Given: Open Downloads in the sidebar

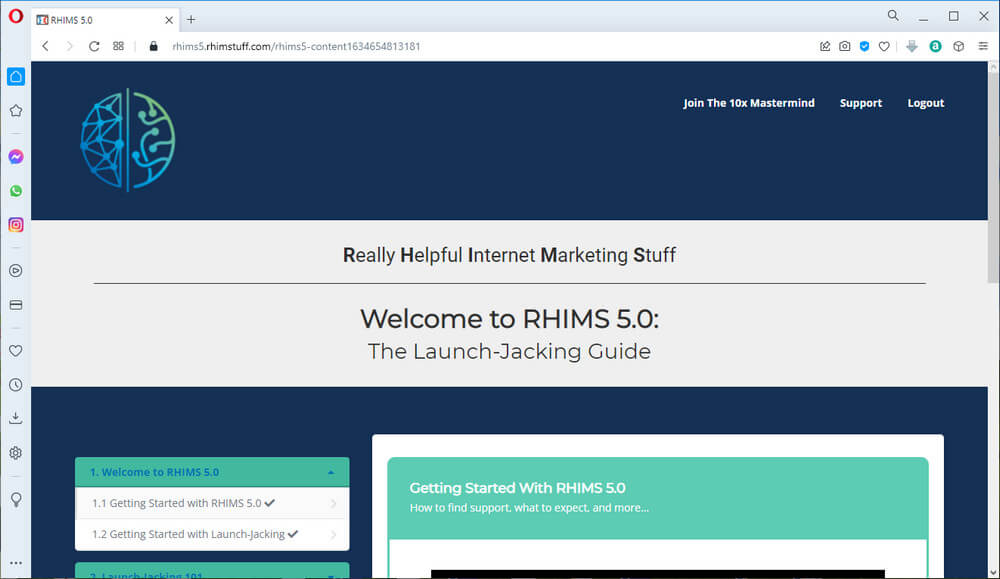Looking at the screenshot, I should click(x=16, y=418).
